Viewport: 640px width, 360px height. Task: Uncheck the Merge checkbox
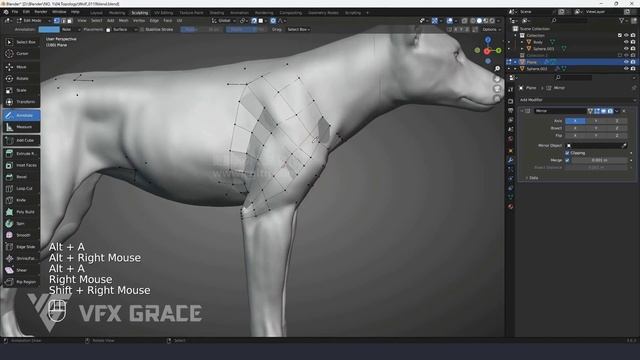567,160
